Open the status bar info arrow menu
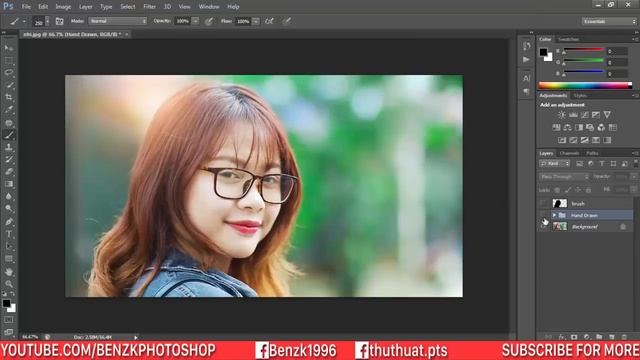The height and width of the screenshot is (360, 640). click(x=136, y=337)
